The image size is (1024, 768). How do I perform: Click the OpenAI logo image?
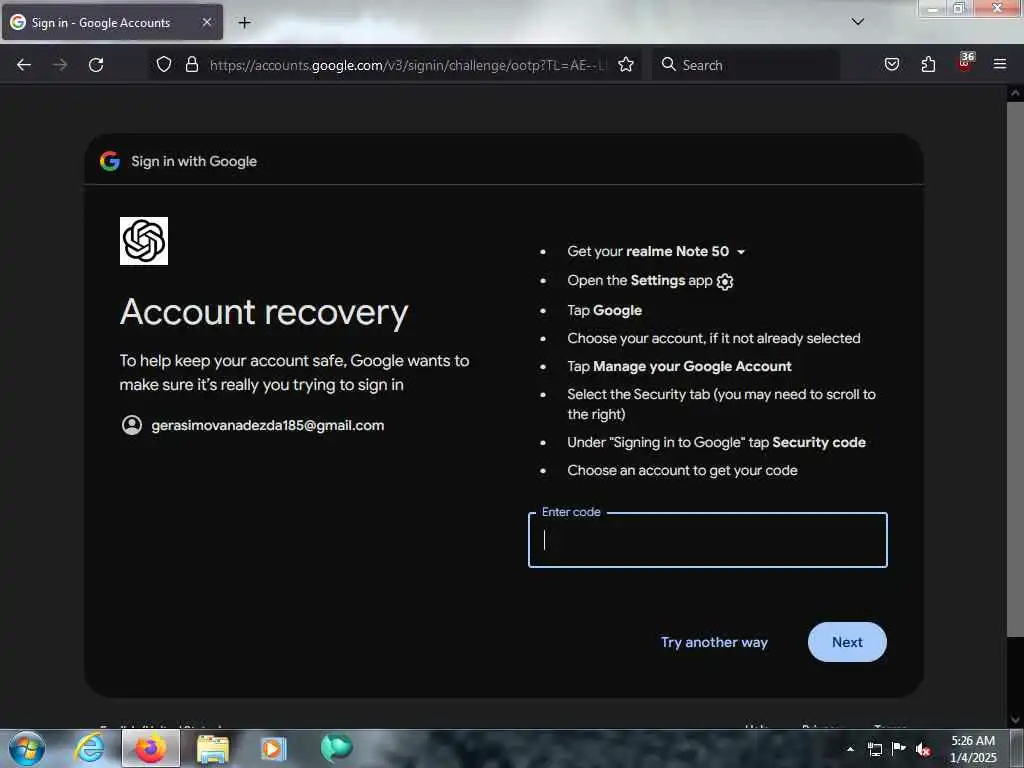coord(144,241)
